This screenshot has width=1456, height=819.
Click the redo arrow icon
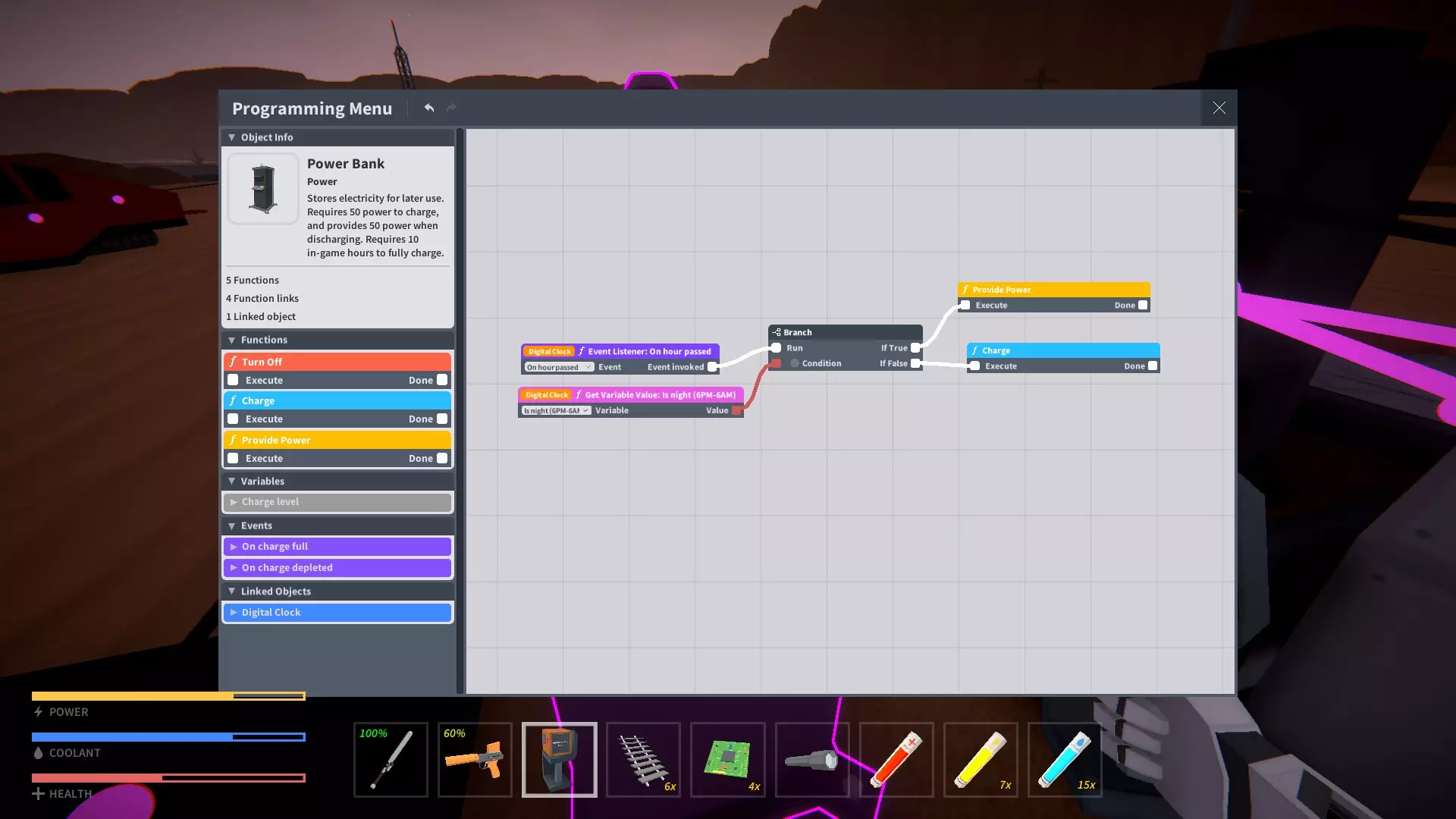coord(451,108)
